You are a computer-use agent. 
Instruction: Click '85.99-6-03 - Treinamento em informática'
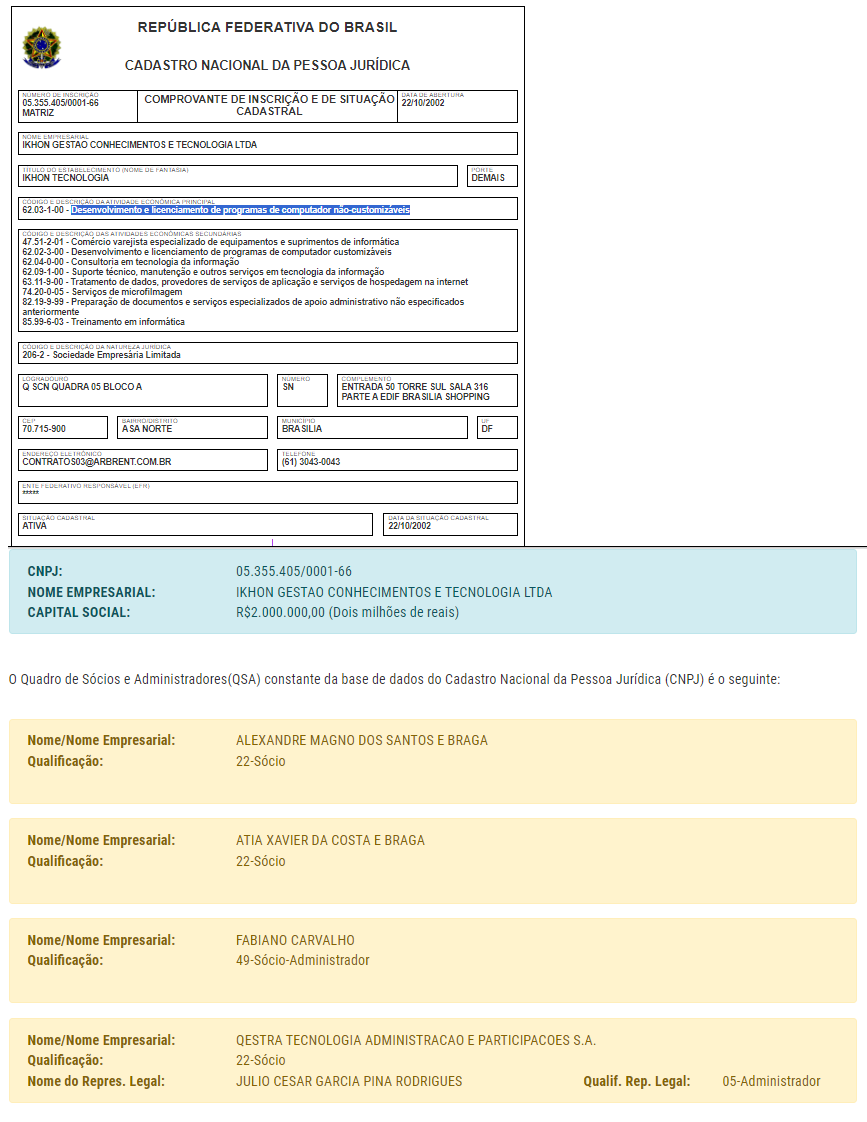(103, 322)
